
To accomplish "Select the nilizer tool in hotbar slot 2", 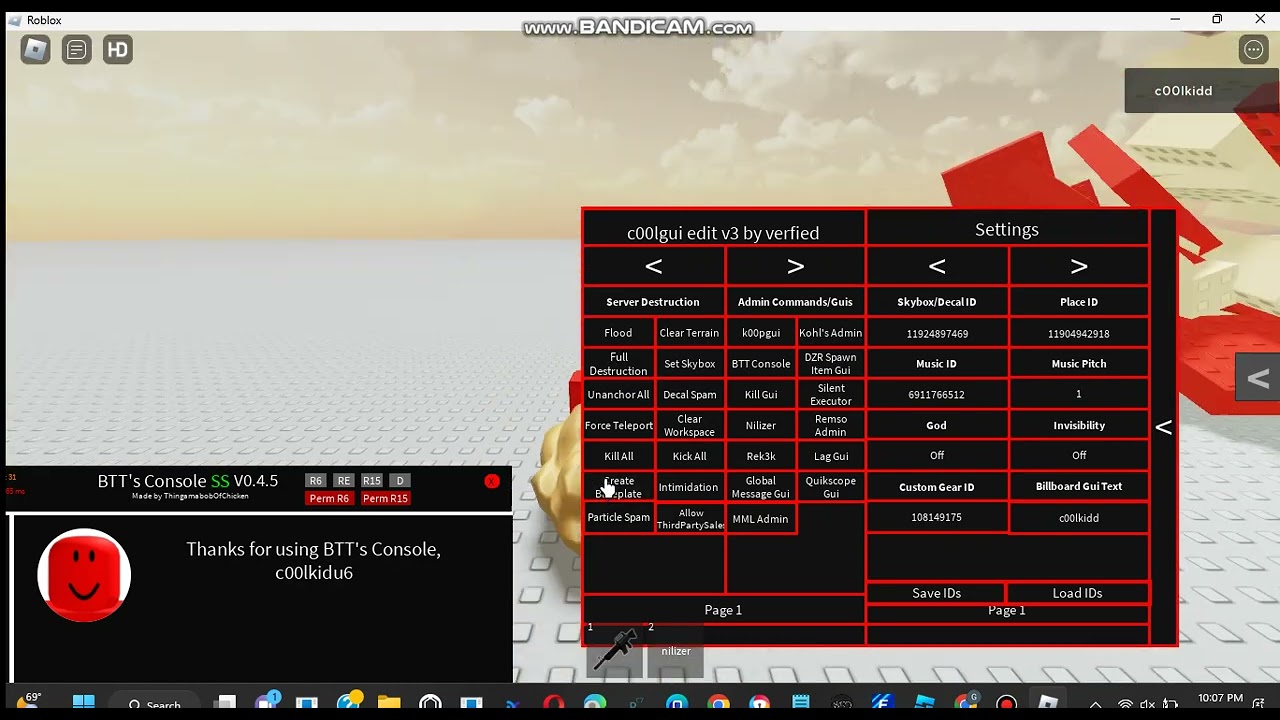I will pyautogui.click(x=675, y=650).
